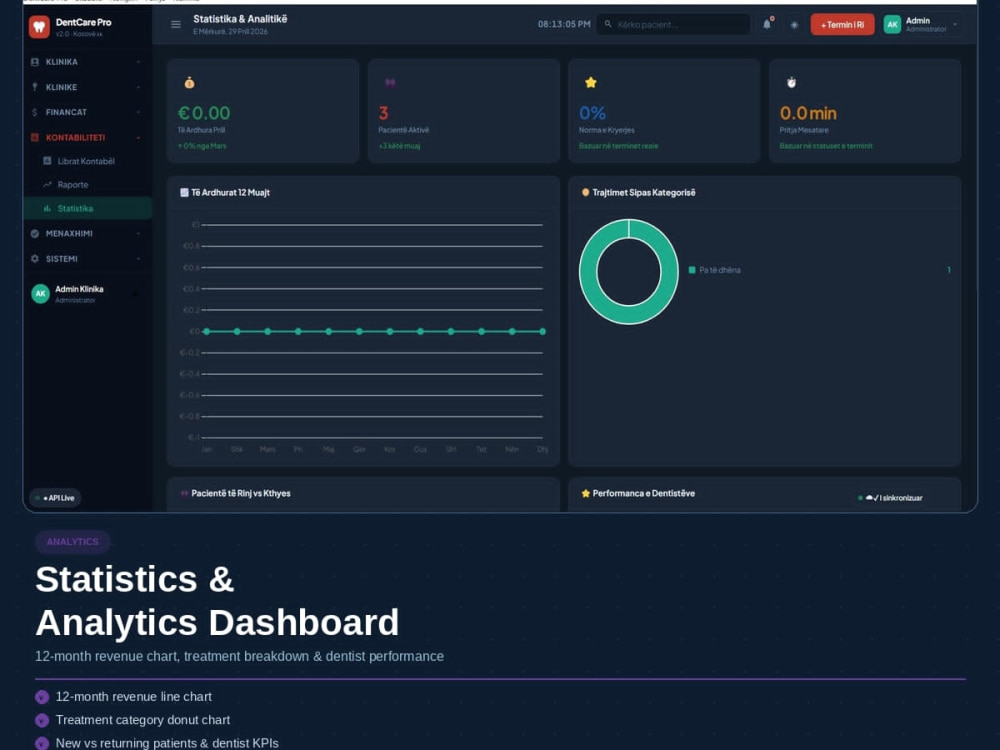Click the search magnifier icon
Viewport: 1000px width, 750px height.
coord(608,24)
